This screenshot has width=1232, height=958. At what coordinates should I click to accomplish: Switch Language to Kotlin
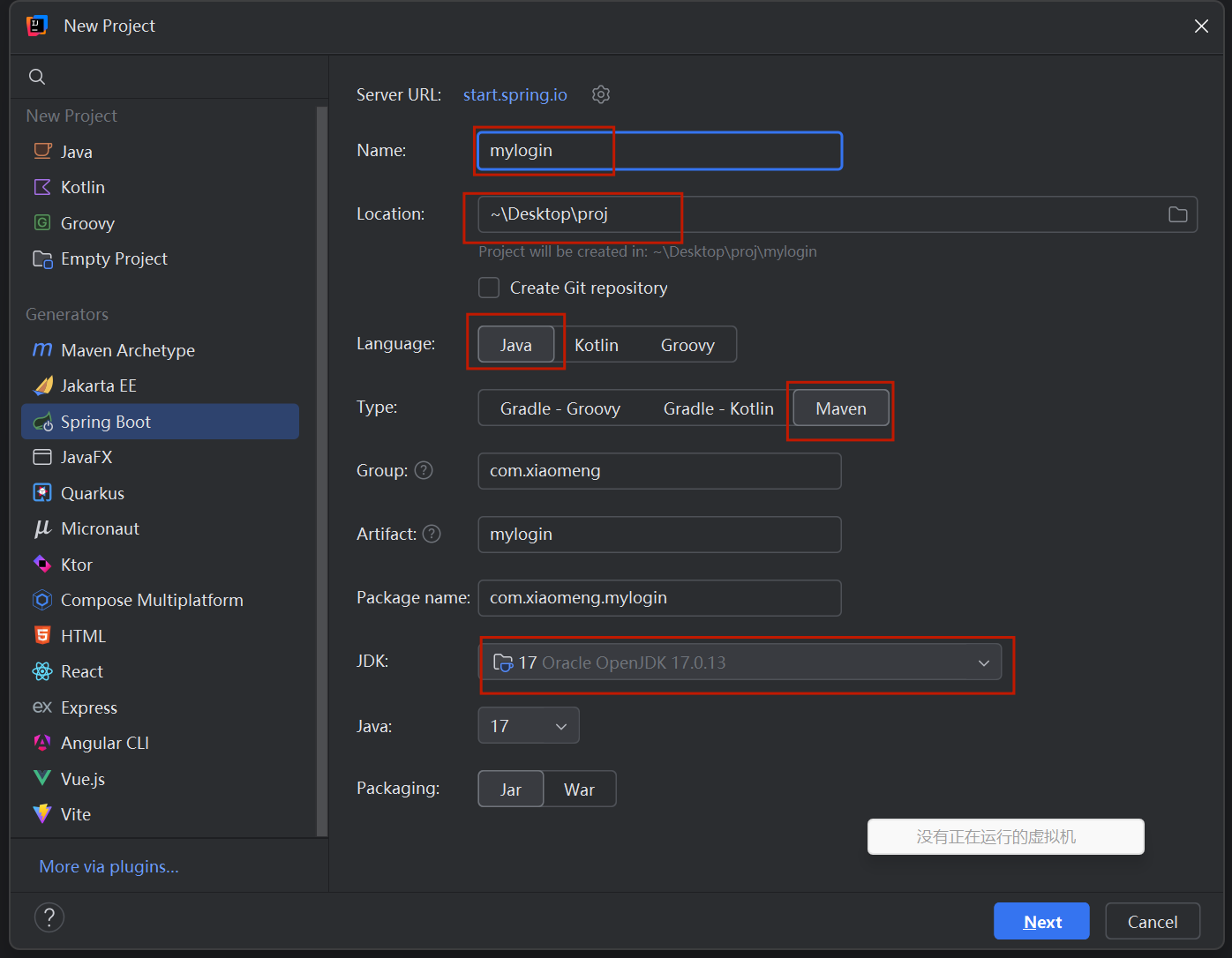coord(597,345)
